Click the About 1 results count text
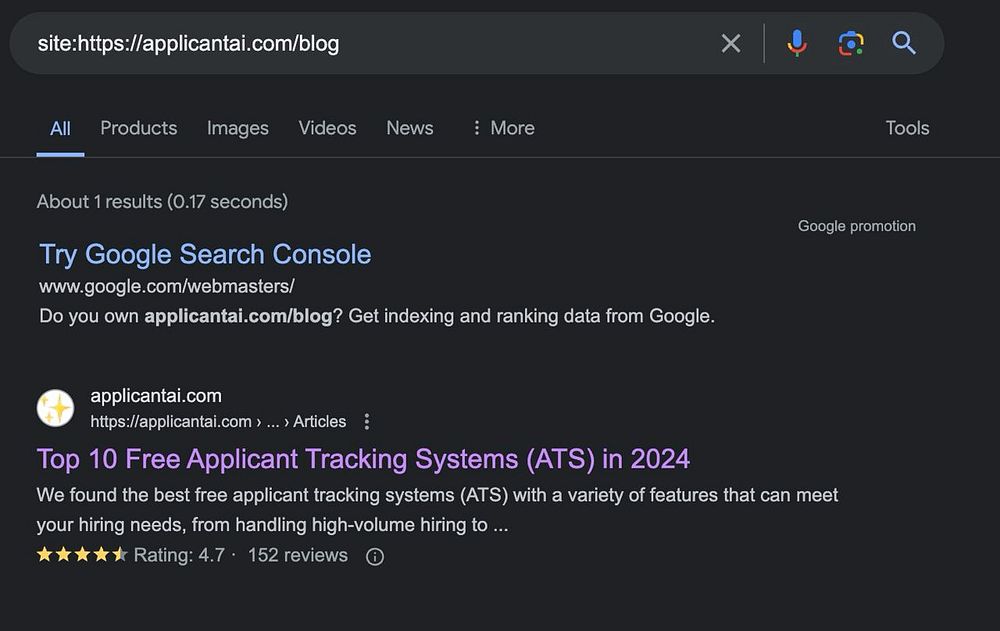Viewport: 1000px width, 631px height. (162, 202)
